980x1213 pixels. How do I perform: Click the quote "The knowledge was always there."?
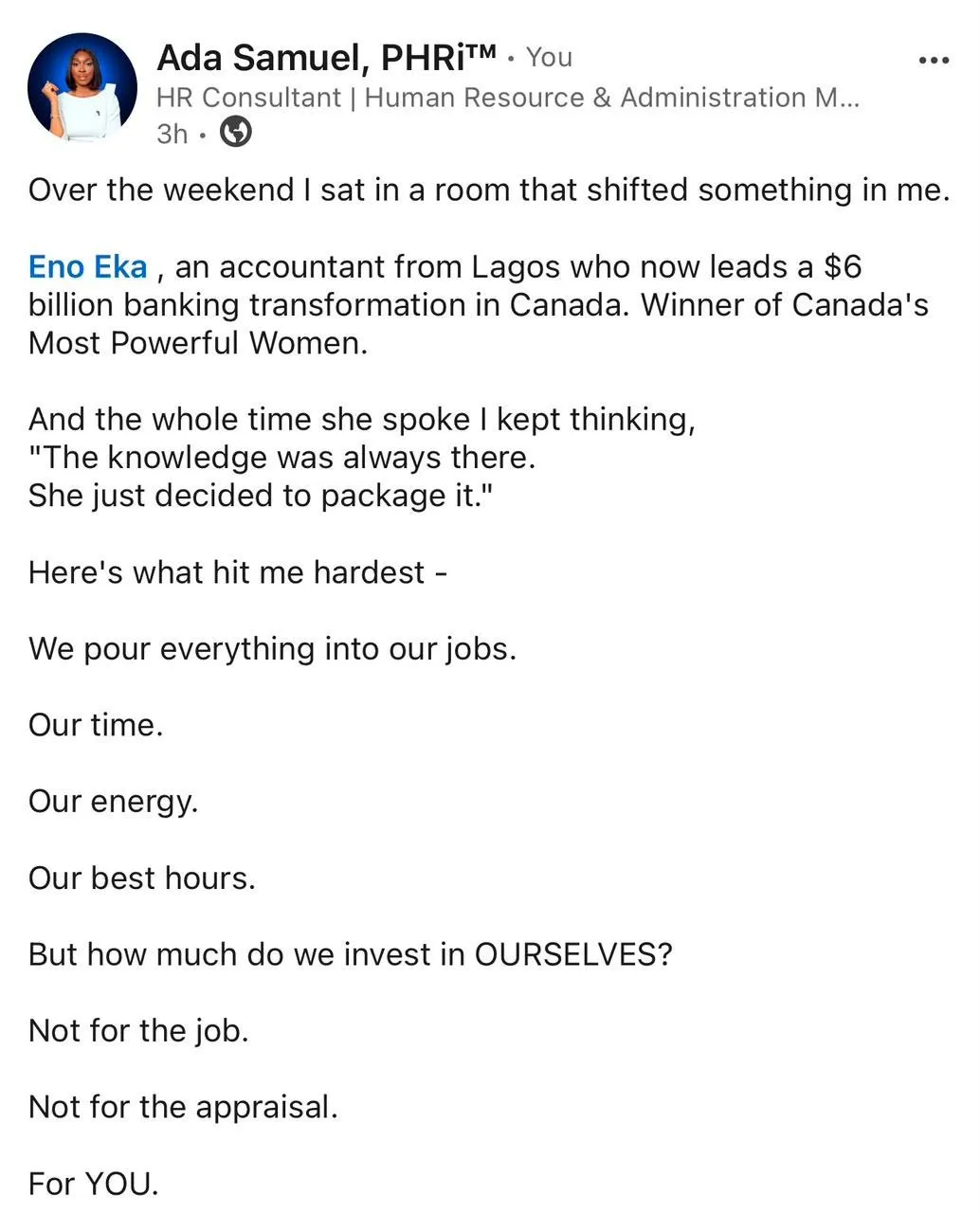tap(282, 458)
